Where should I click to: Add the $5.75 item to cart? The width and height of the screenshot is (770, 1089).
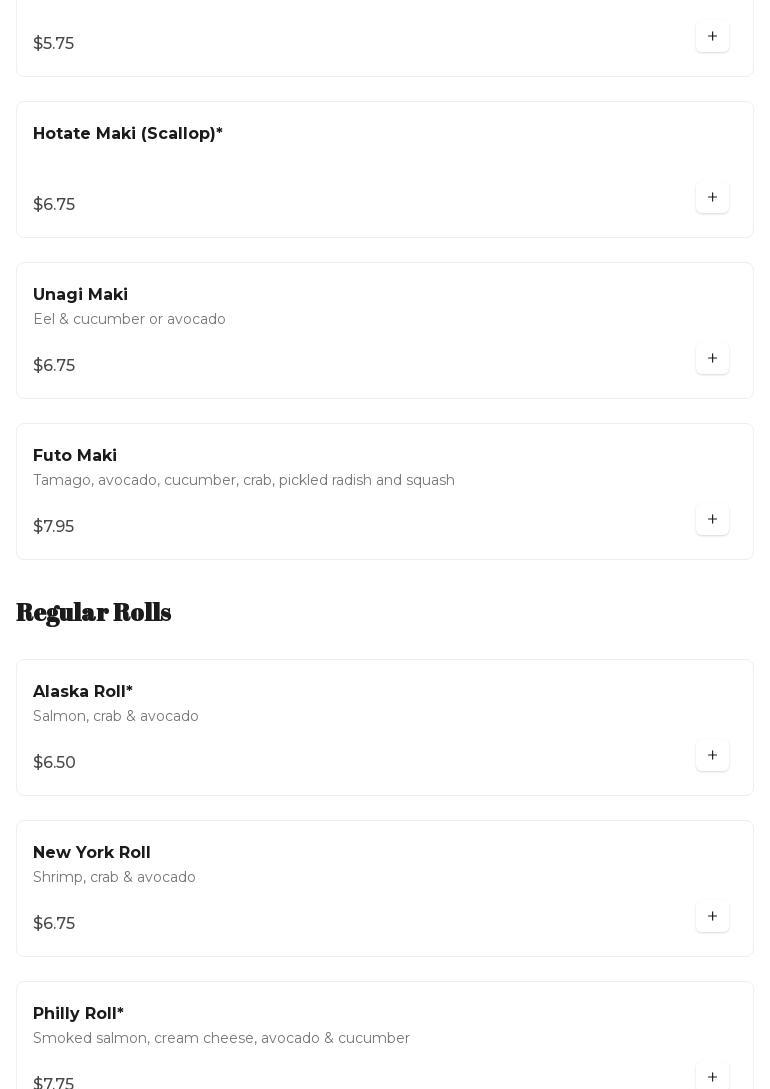click(712, 37)
